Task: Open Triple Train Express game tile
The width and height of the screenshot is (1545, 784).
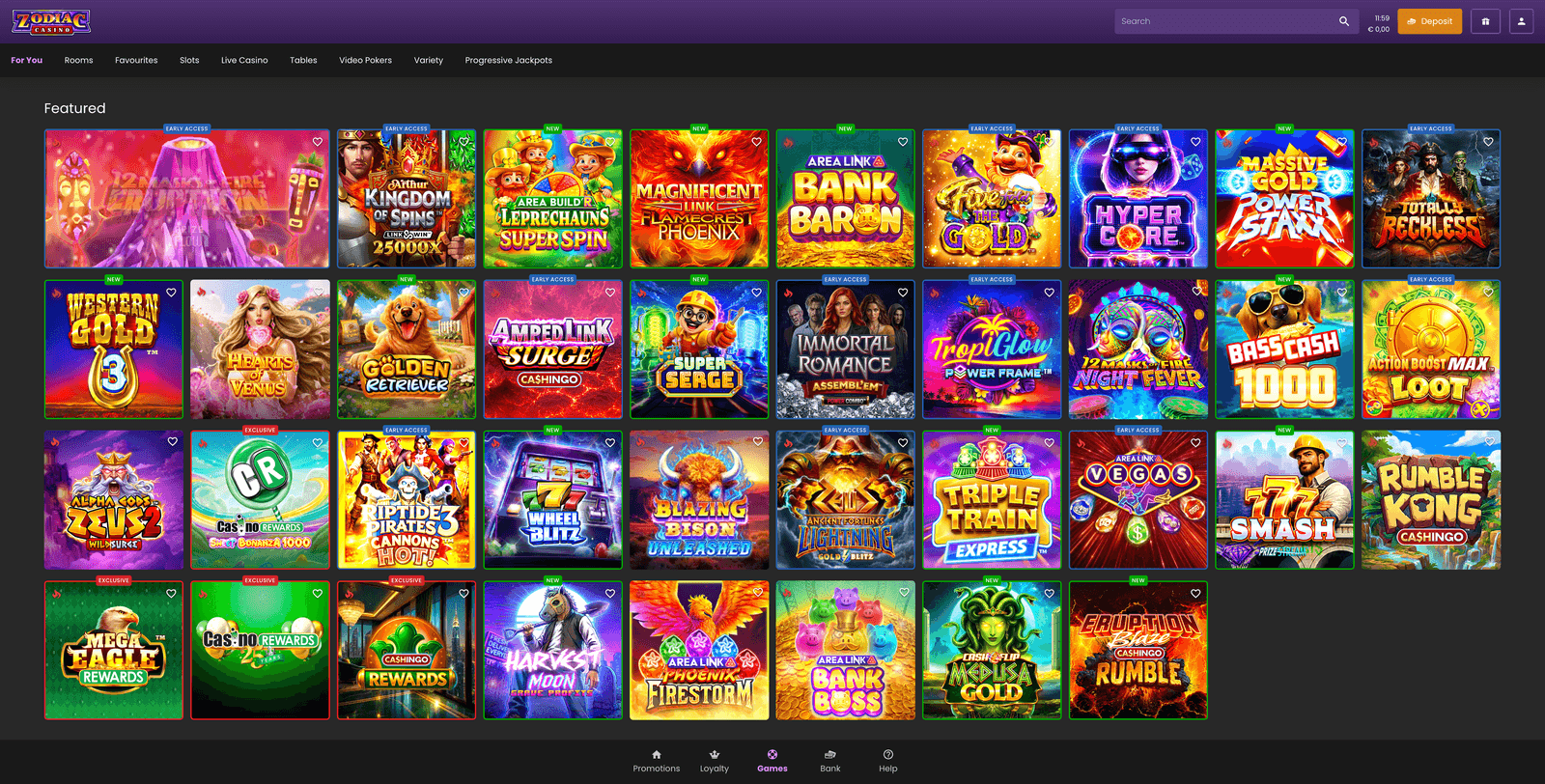Action: click(x=992, y=500)
